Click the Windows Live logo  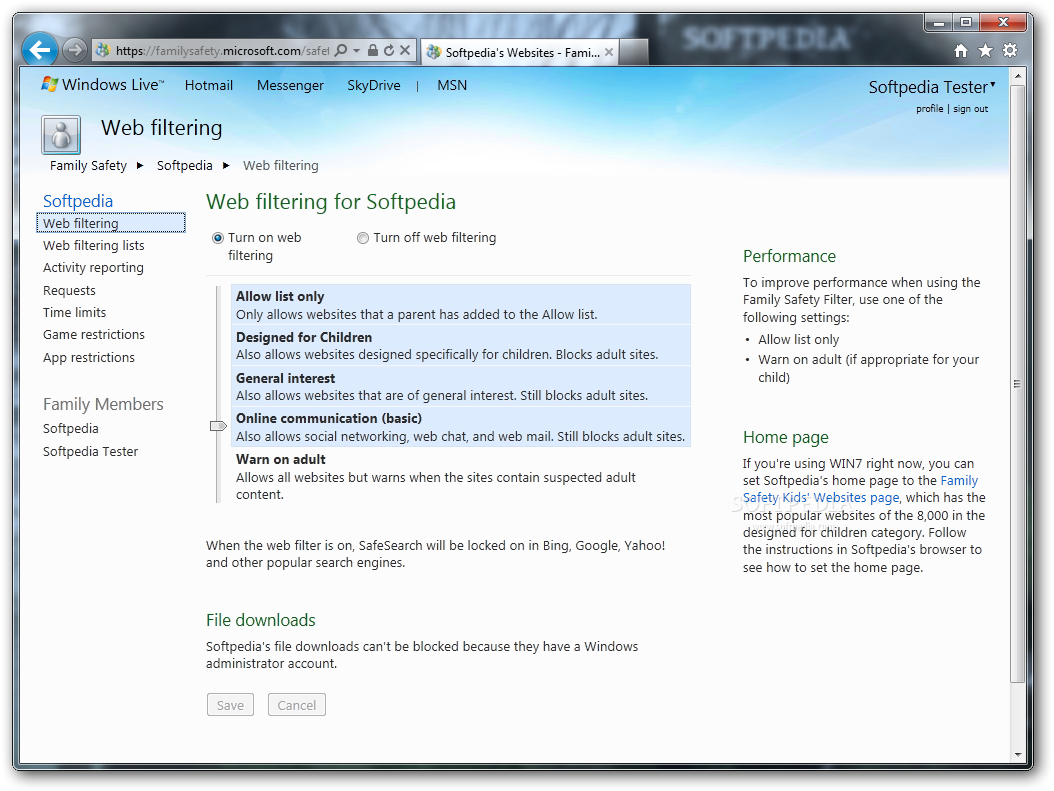coord(103,85)
